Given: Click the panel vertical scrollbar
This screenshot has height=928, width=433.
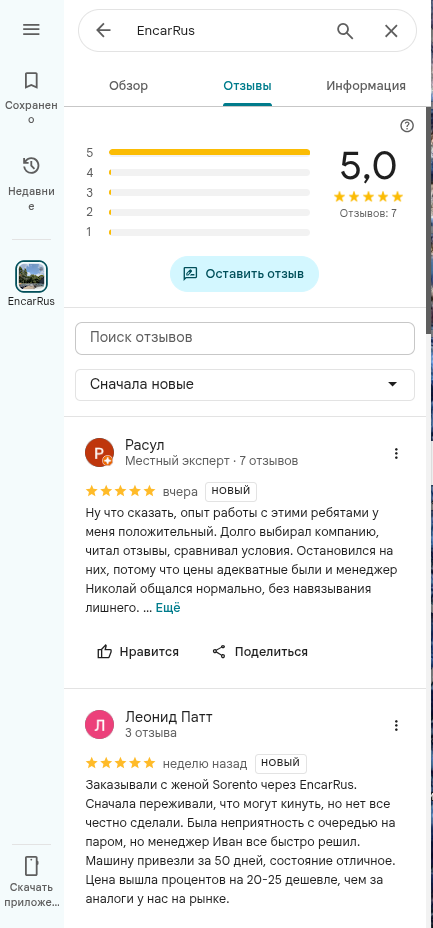Looking at the screenshot, I should [429, 219].
